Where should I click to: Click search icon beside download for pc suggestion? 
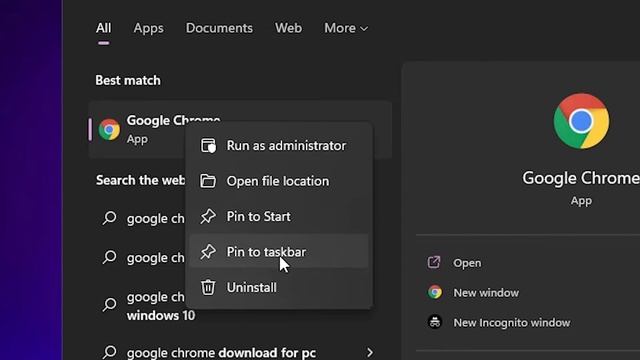(109, 352)
